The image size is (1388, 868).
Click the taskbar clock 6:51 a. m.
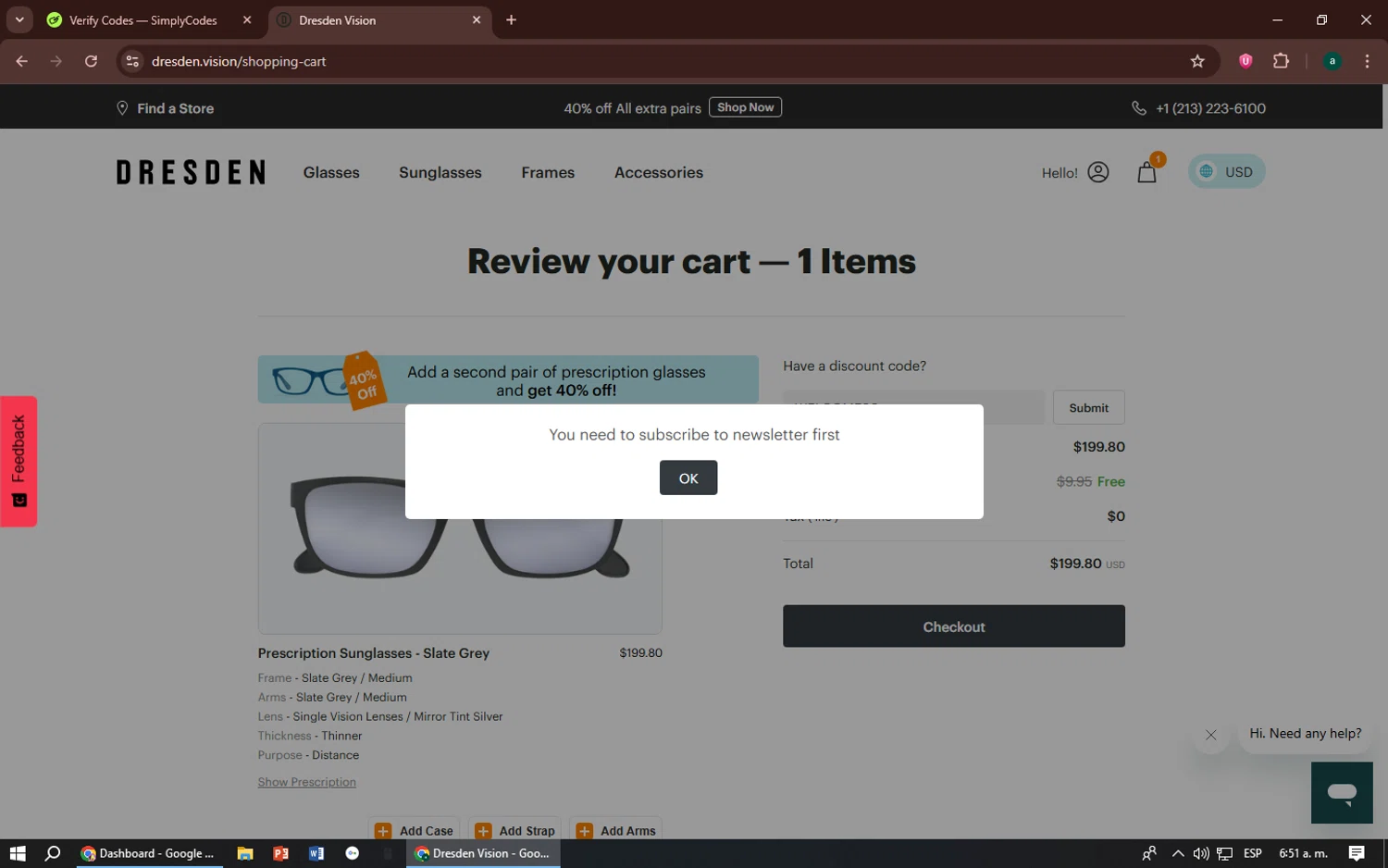click(1303, 853)
